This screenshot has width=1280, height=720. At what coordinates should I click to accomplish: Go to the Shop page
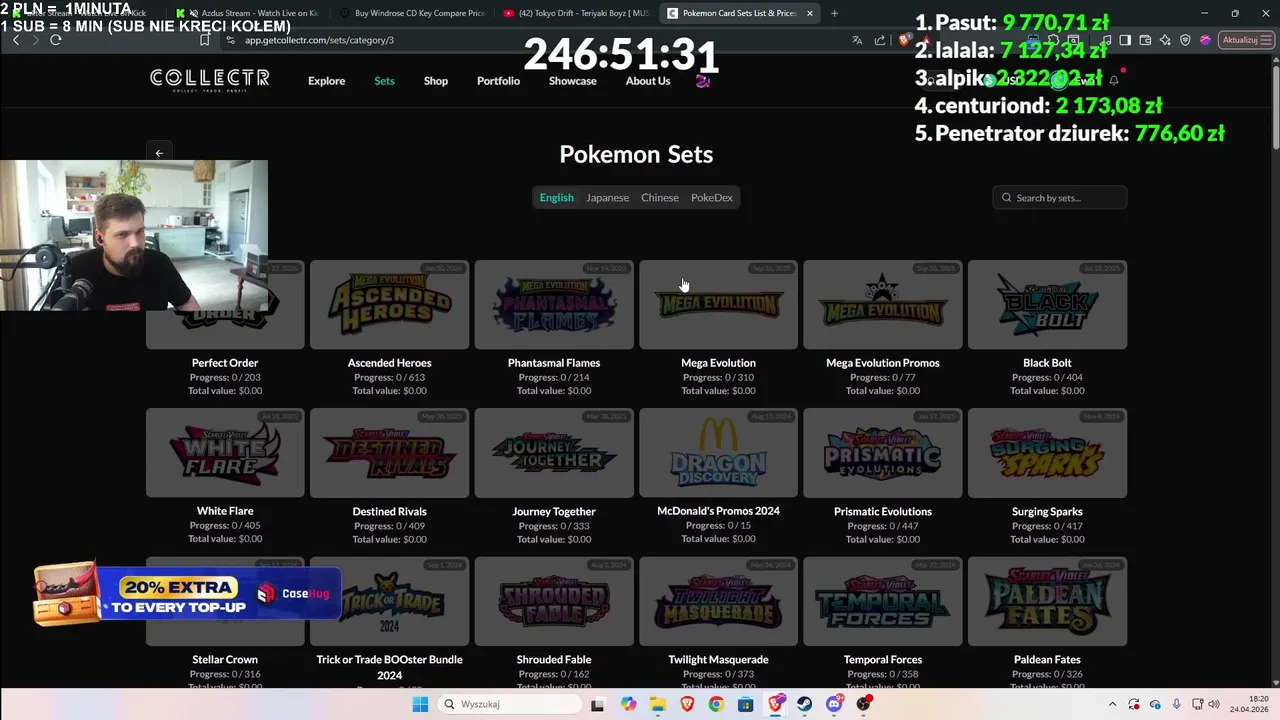point(436,81)
